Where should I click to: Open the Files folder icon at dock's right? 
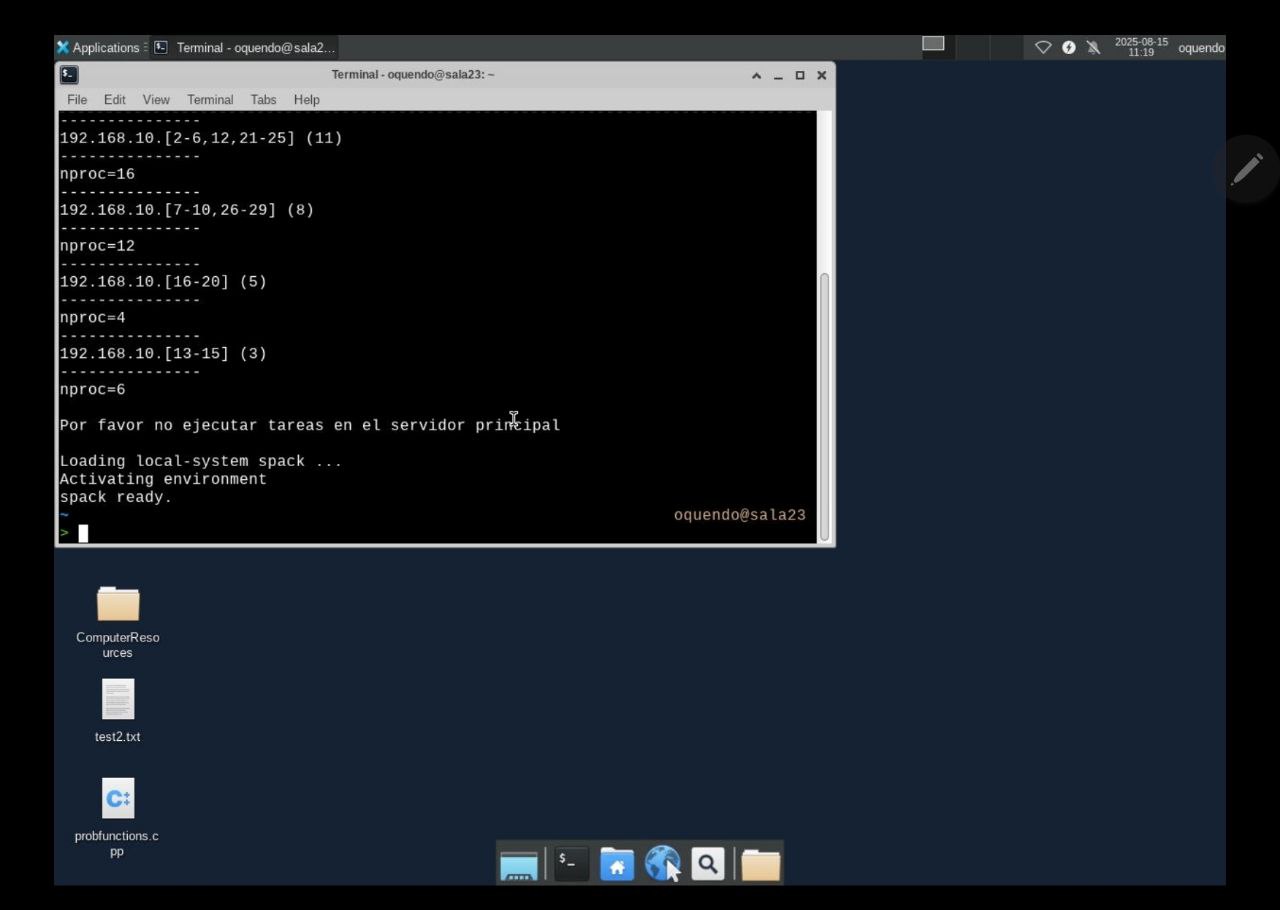(760, 862)
